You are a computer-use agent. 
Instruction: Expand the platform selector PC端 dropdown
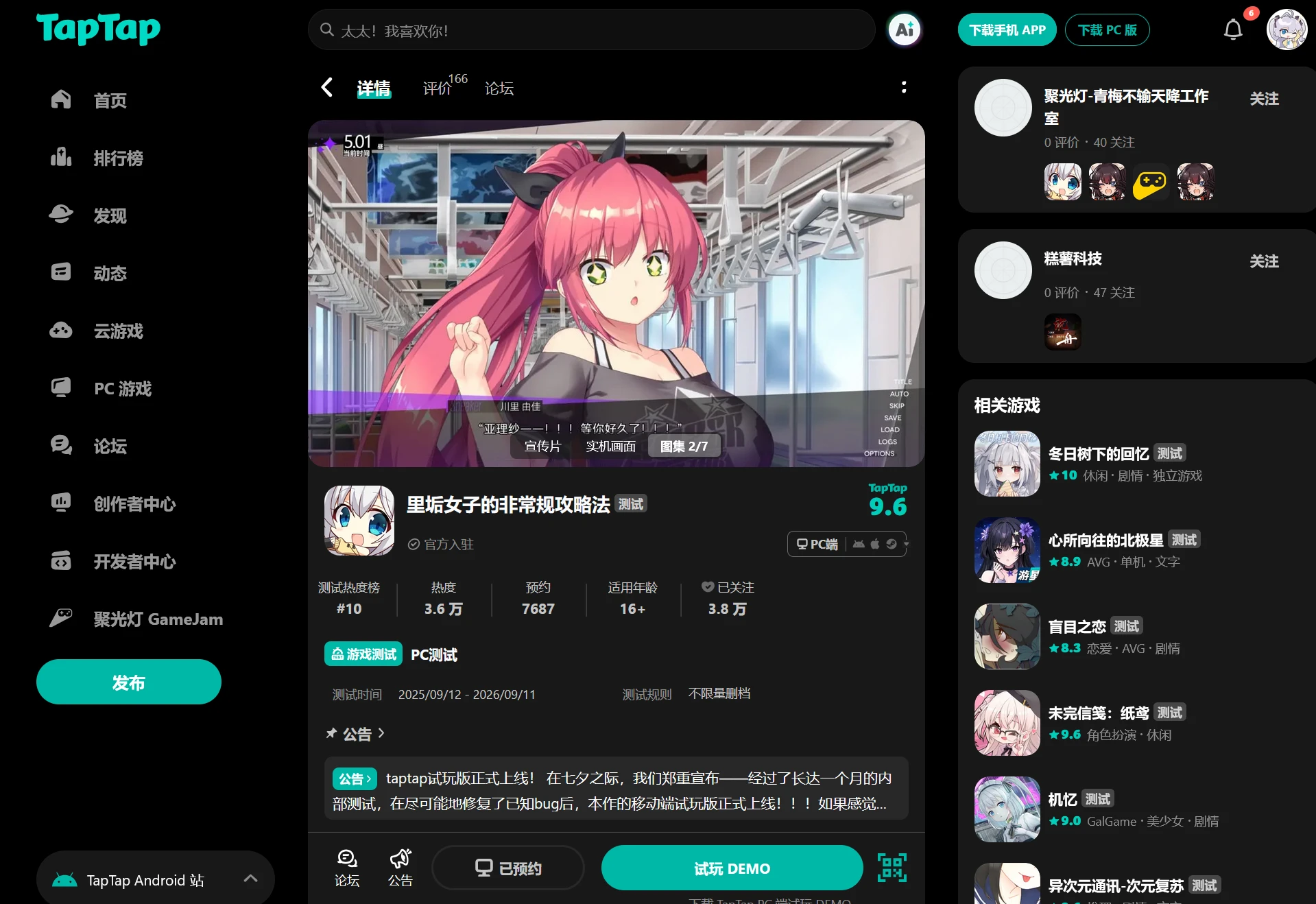tap(848, 544)
